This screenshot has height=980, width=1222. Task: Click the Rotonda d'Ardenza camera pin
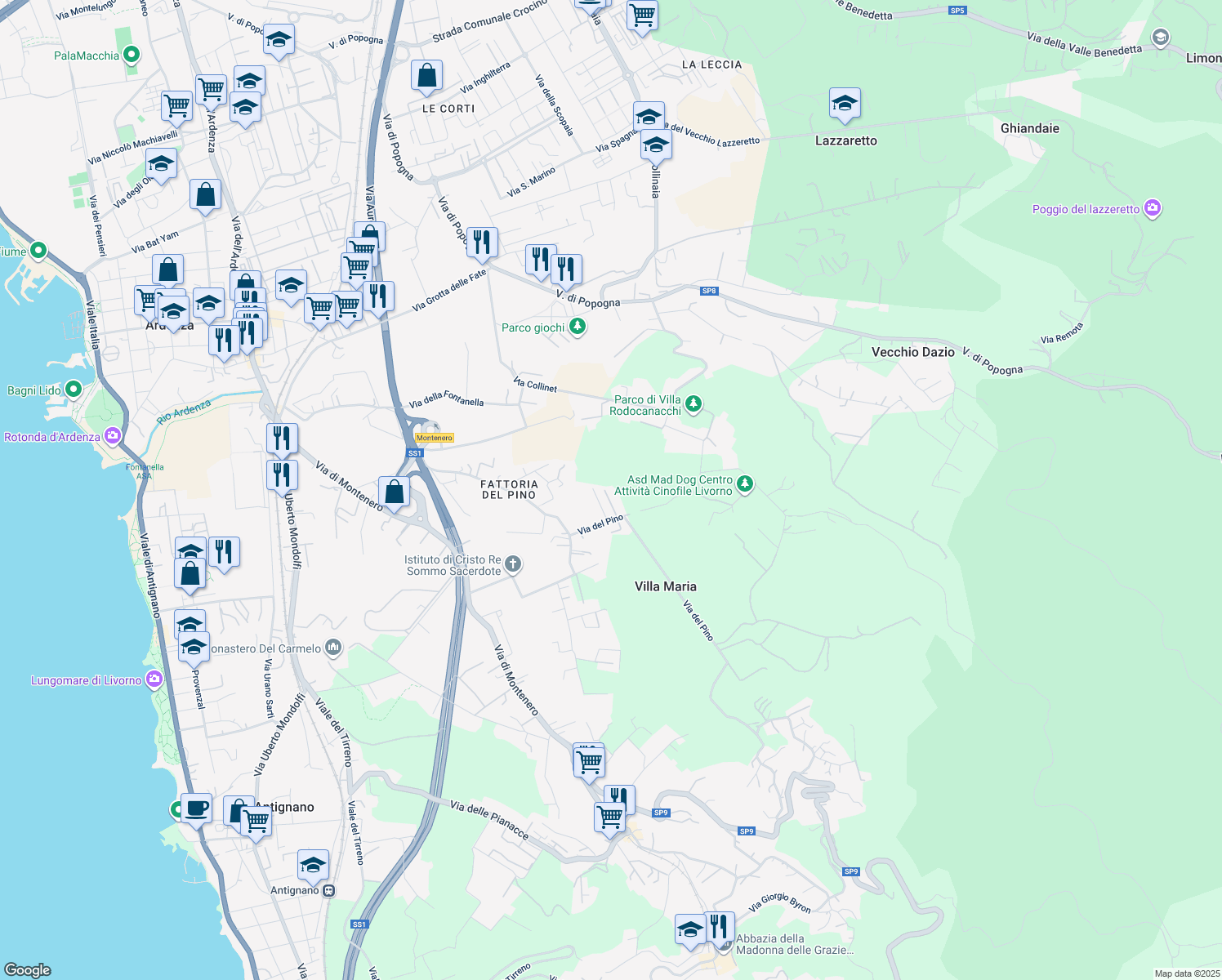click(x=113, y=436)
